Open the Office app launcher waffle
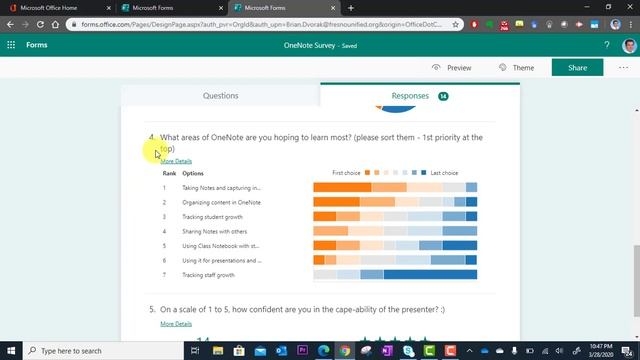 [x=11, y=45]
